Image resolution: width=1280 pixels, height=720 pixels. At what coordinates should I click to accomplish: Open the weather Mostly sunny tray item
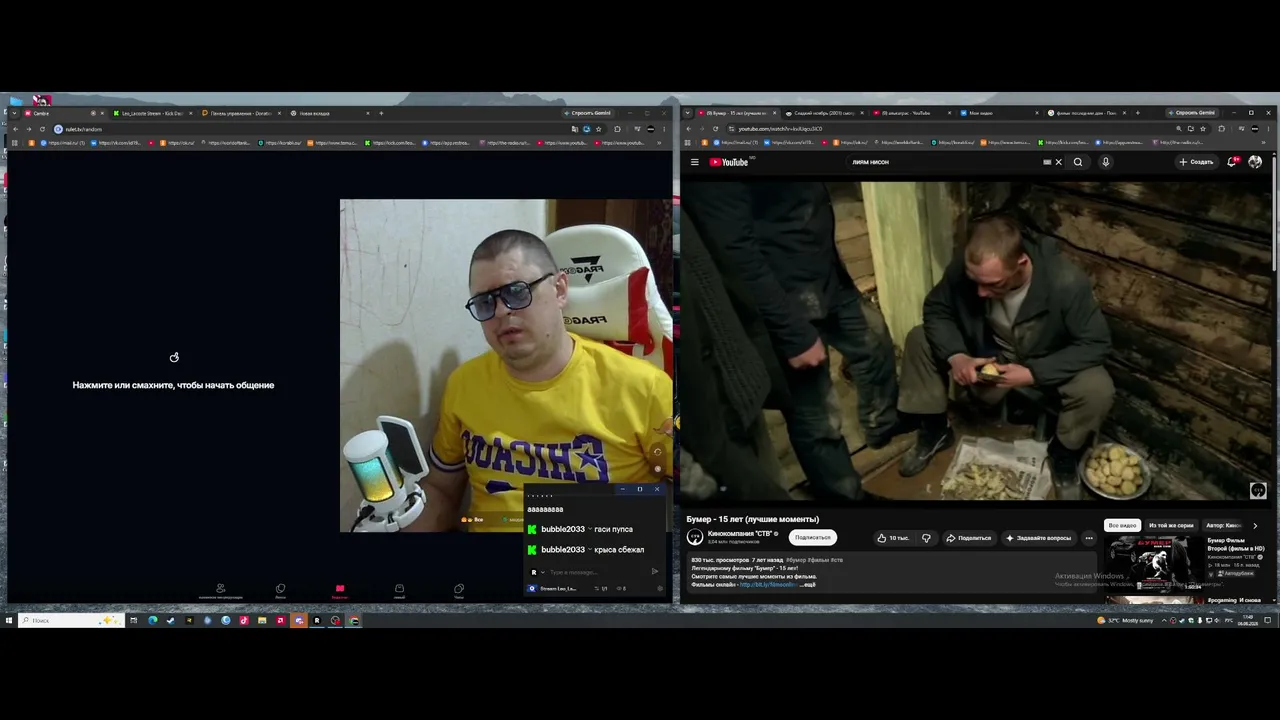[x=1126, y=620]
